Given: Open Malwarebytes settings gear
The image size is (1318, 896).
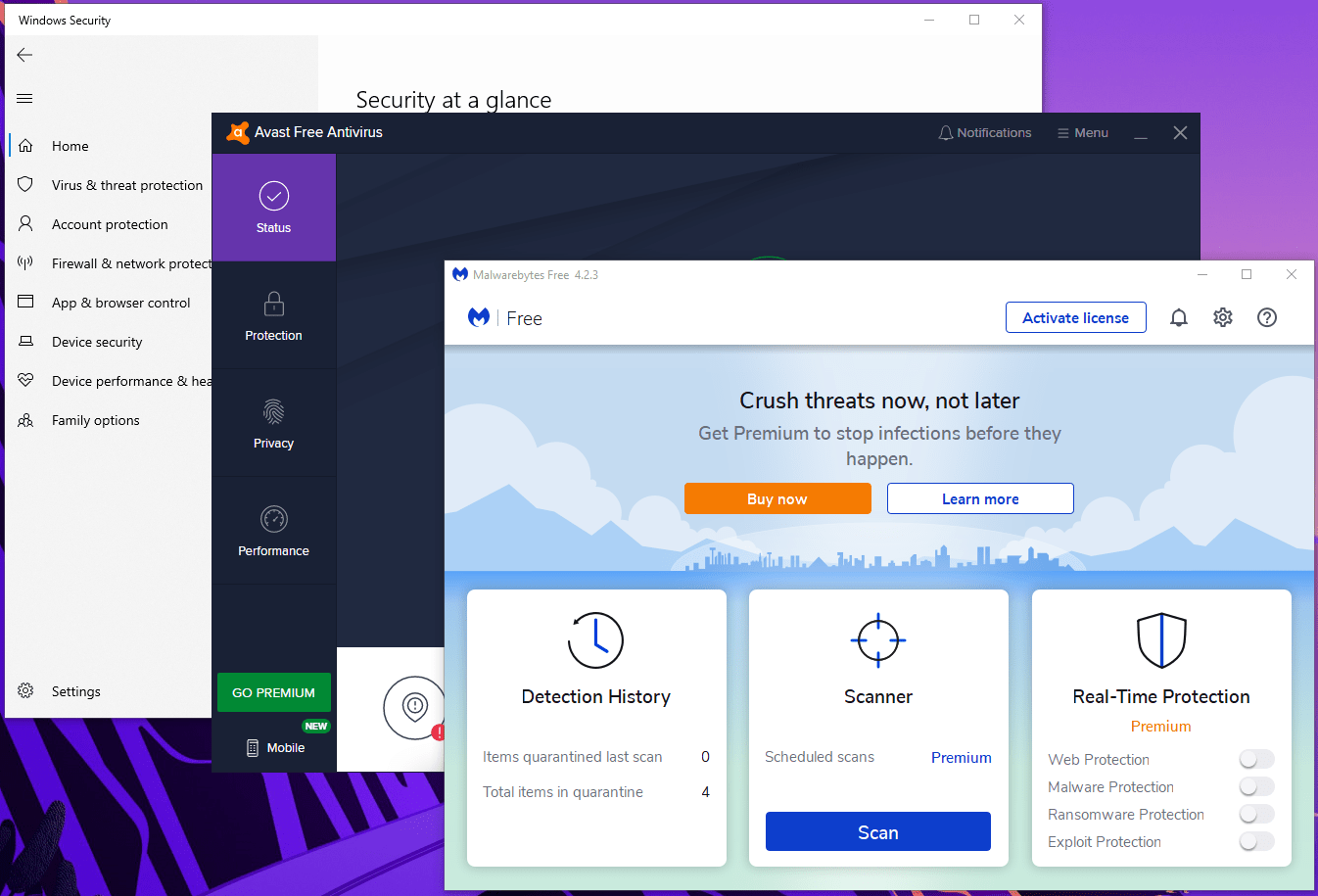Looking at the screenshot, I should tap(1223, 317).
